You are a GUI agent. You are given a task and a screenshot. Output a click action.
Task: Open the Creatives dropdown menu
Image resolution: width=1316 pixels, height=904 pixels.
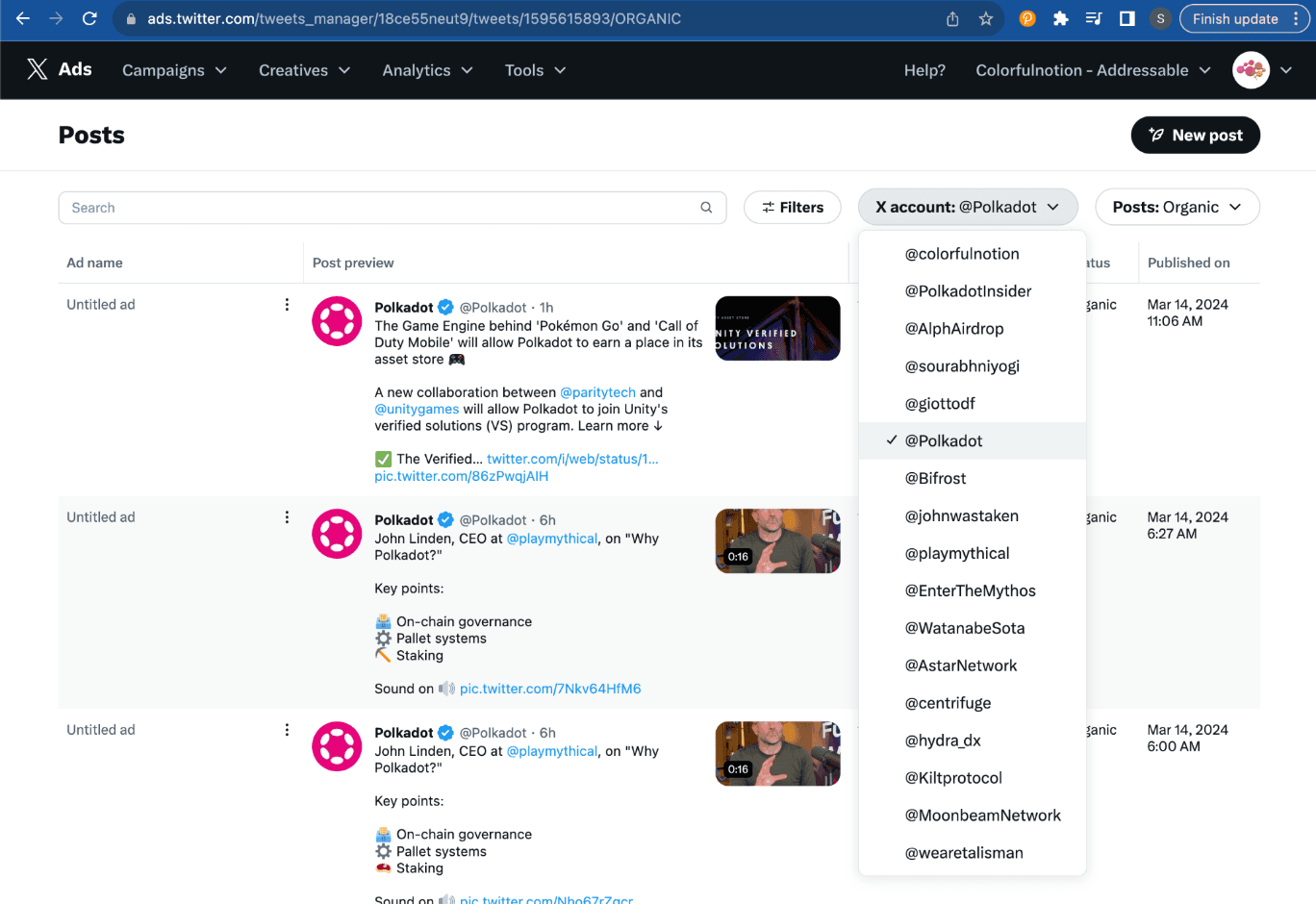(x=304, y=70)
